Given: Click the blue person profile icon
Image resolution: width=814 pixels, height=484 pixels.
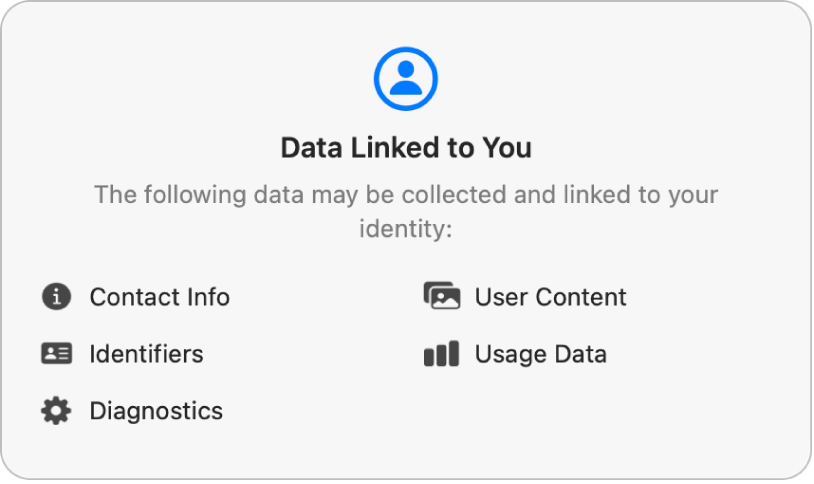Looking at the screenshot, I should (406, 78).
